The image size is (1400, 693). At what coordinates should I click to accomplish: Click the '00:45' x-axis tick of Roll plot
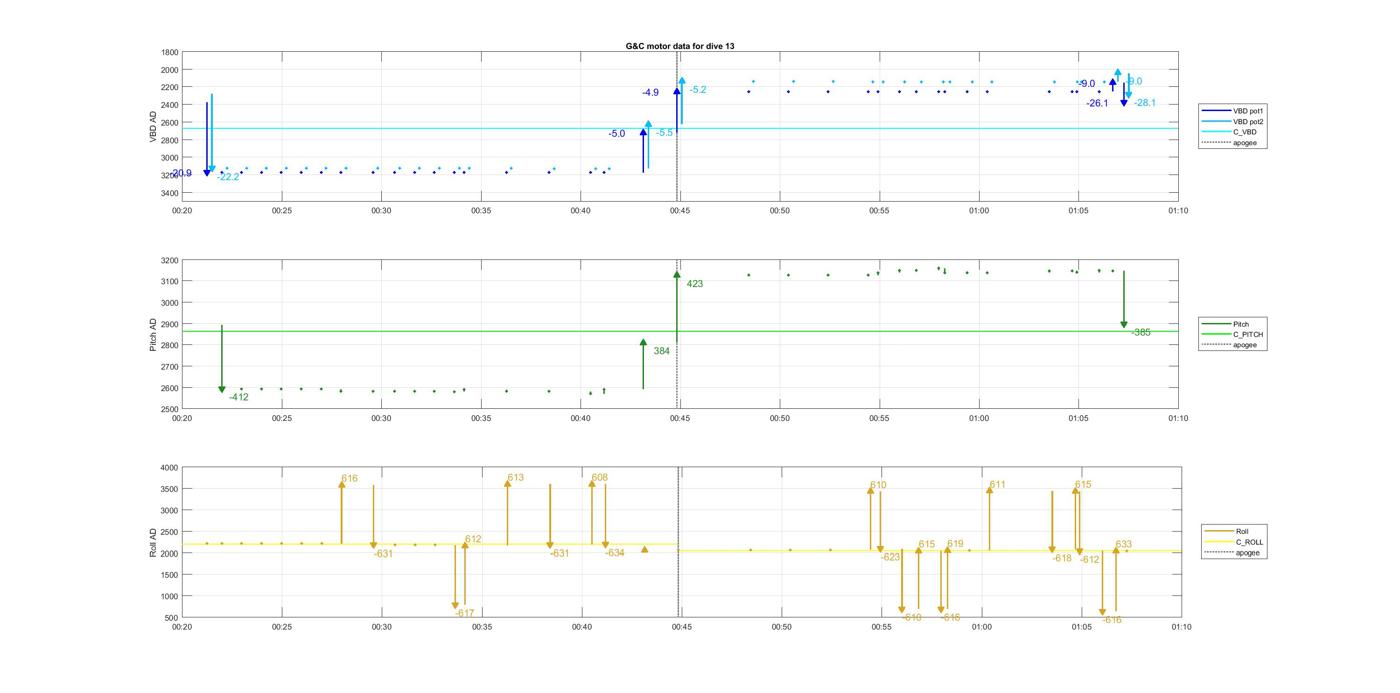pyautogui.click(x=681, y=627)
